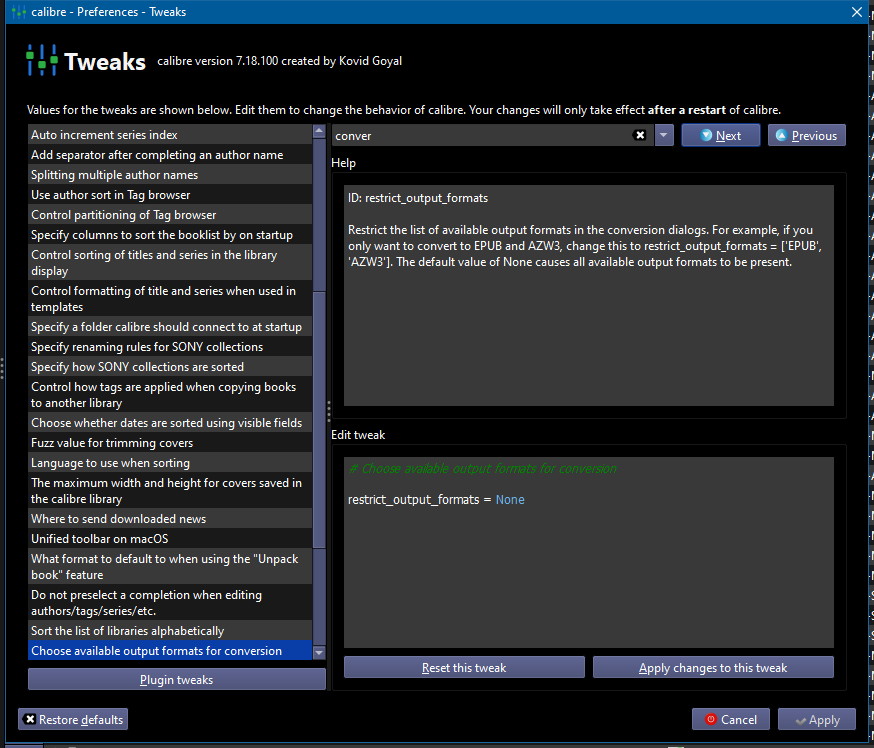Select 'Control partitioning of Tag browser'

pyautogui.click(x=170, y=215)
